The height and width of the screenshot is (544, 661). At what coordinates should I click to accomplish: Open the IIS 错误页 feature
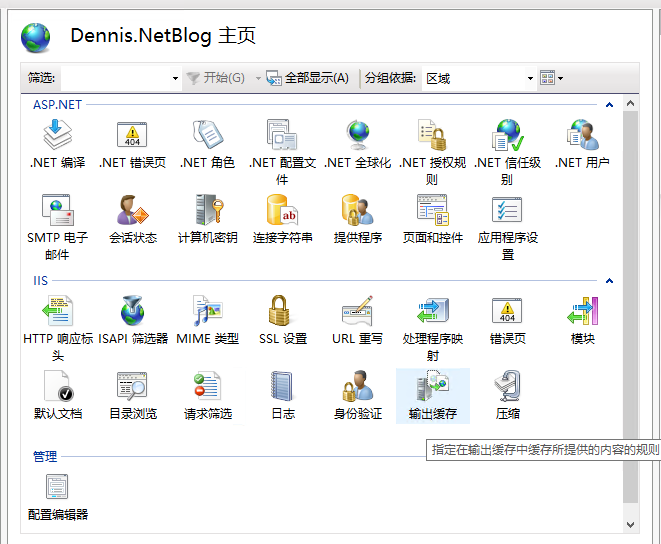tap(508, 321)
